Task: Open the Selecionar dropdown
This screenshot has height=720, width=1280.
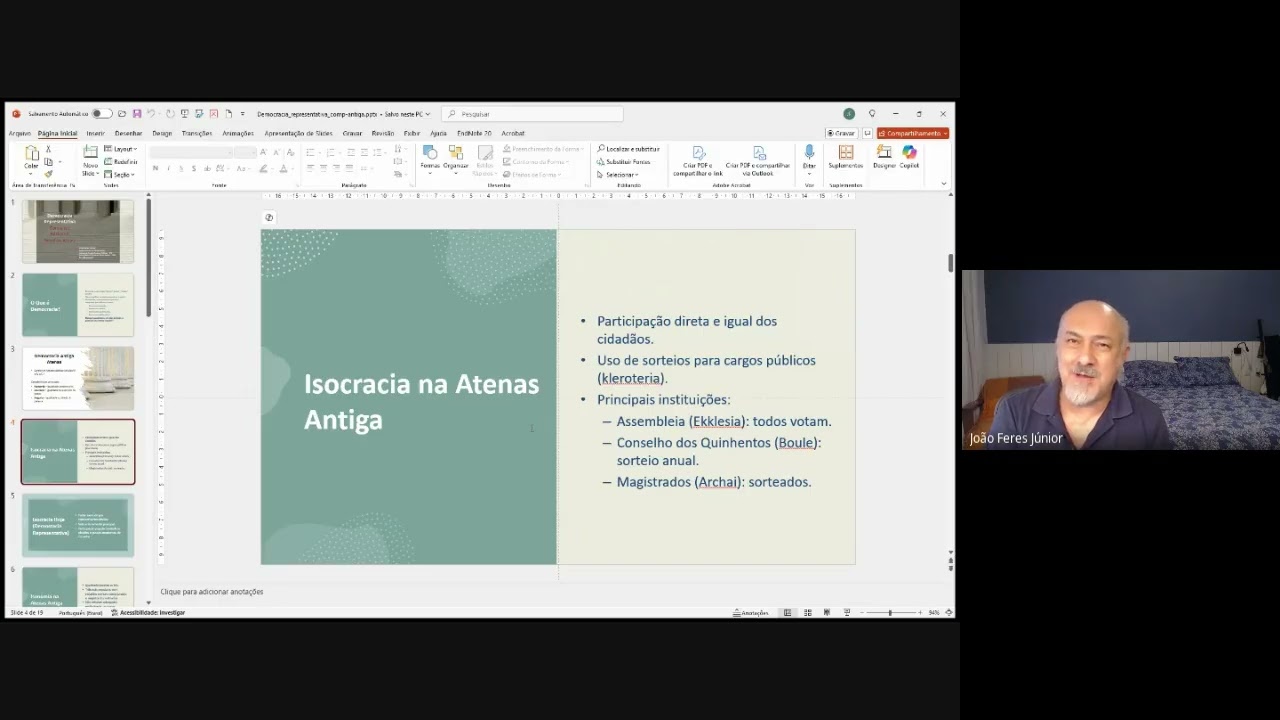Action: coord(618,174)
